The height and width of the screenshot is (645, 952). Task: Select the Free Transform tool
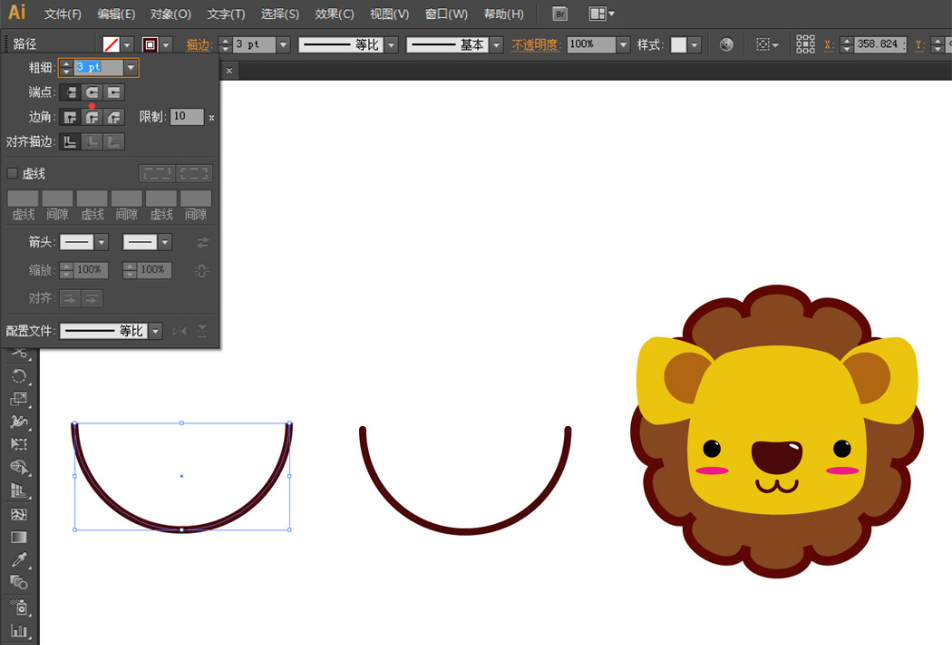(19, 445)
